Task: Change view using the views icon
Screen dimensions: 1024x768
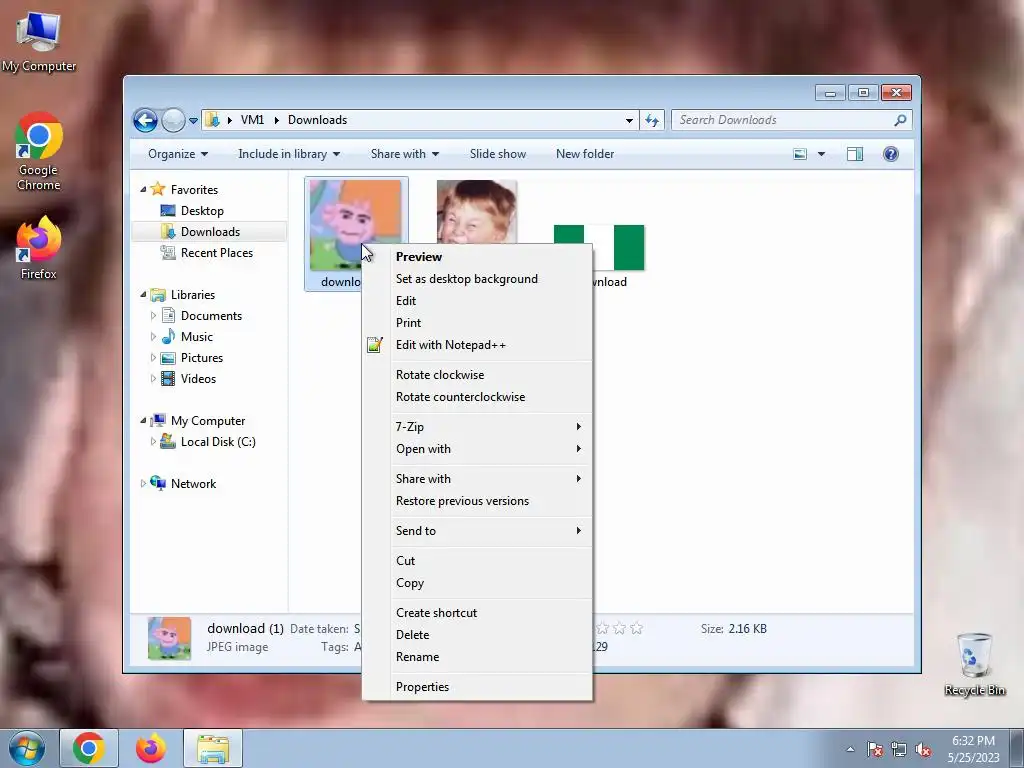Action: pyautogui.click(x=800, y=154)
